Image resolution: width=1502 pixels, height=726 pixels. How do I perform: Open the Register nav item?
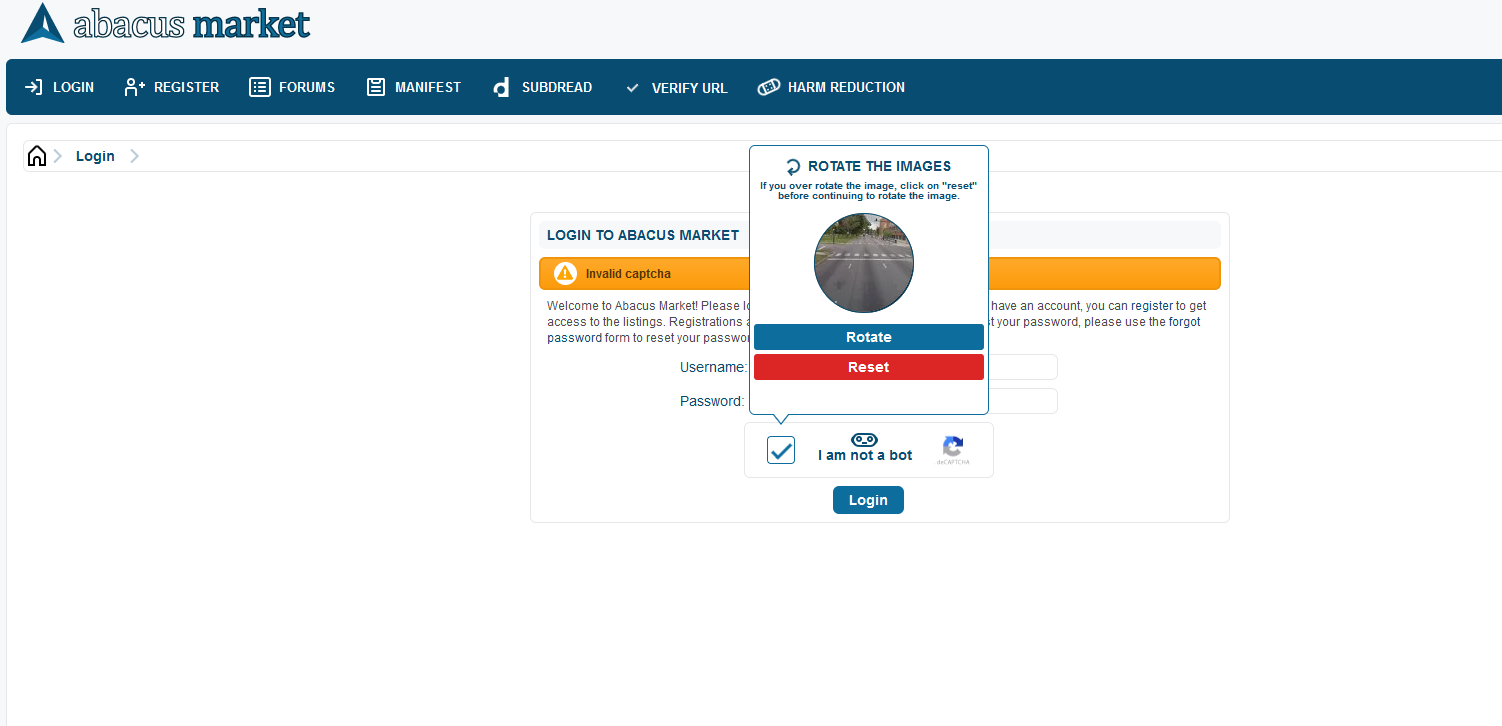pyautogui.click(x=171, y=87)
